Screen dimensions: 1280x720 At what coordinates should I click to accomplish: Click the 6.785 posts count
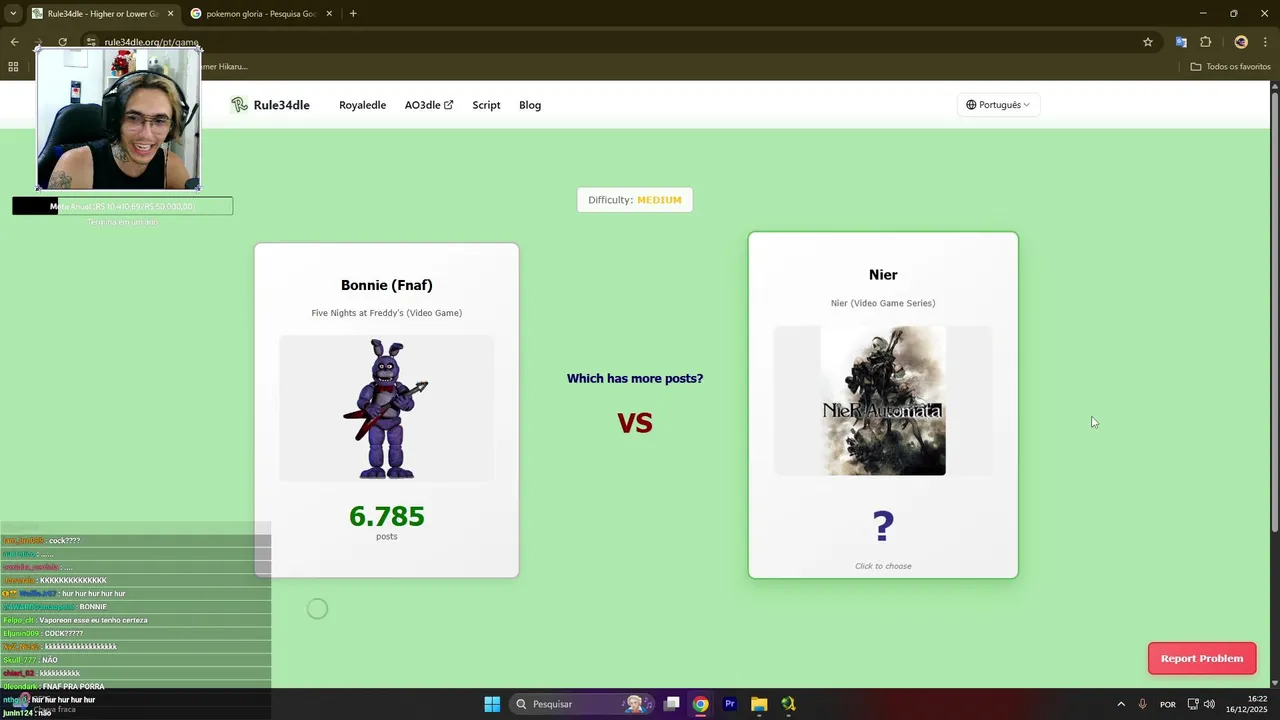[x=387, y=516]
